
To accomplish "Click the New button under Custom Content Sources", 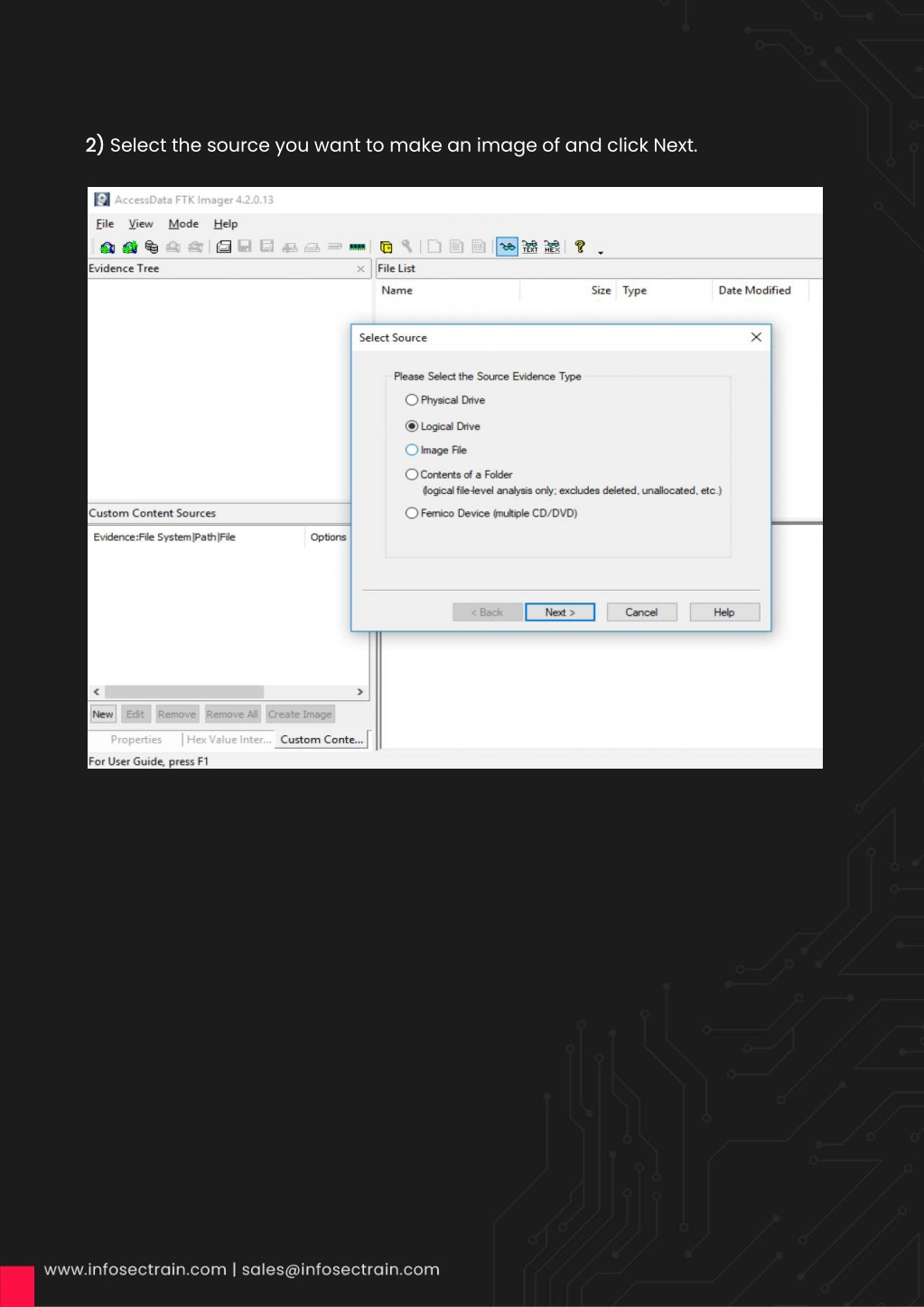I will coord(103,714).
